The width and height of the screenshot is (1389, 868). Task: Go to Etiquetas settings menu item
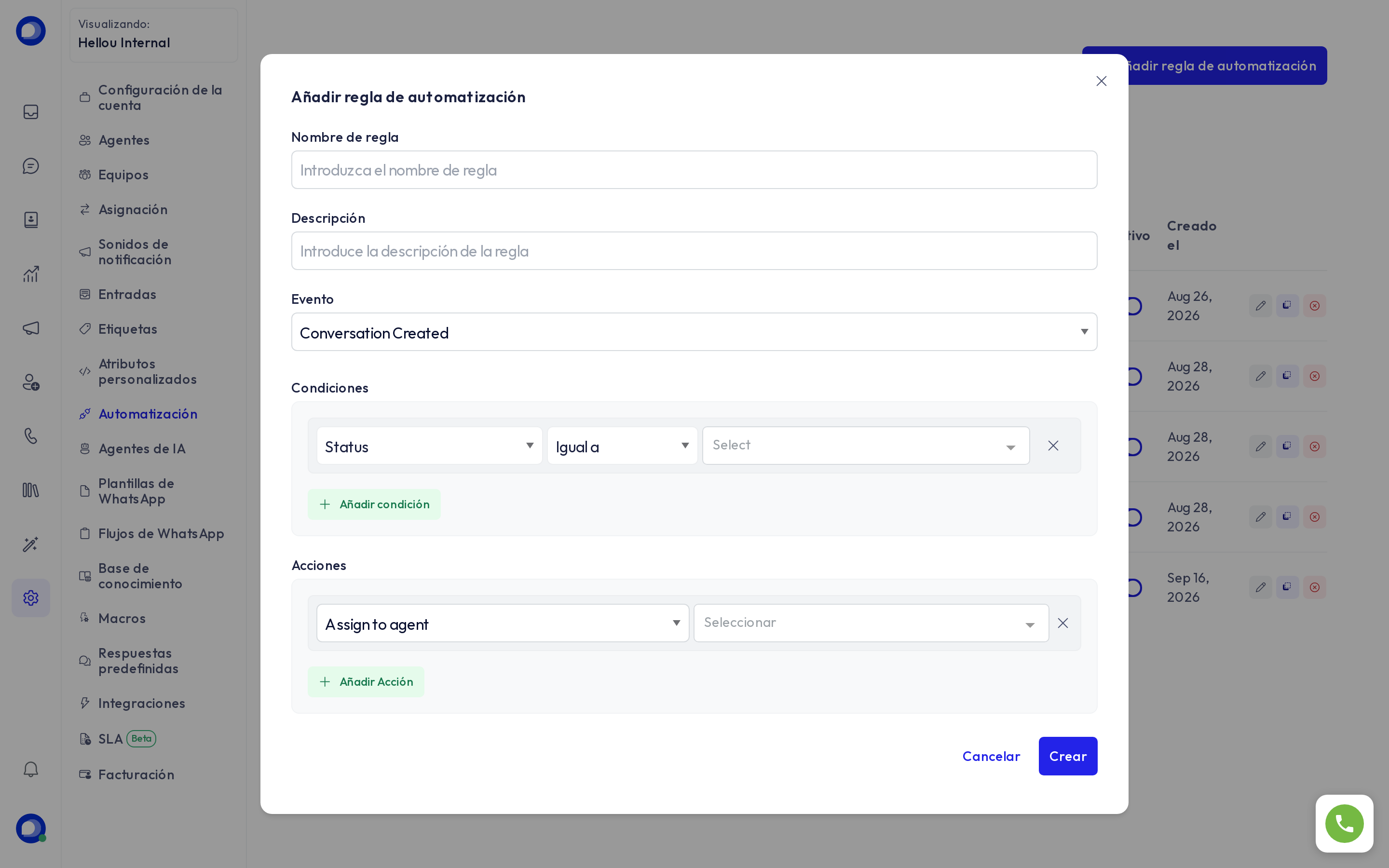point(127,329)
